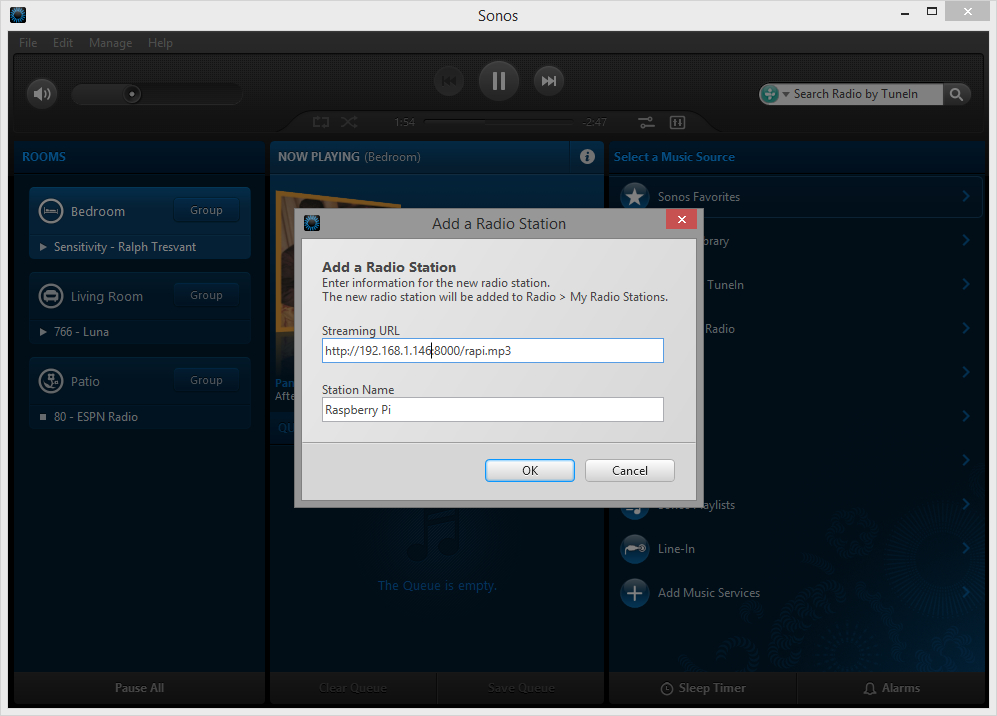
Task: Expand the Add Music Services chevron
Action: [x=966, y=591]
